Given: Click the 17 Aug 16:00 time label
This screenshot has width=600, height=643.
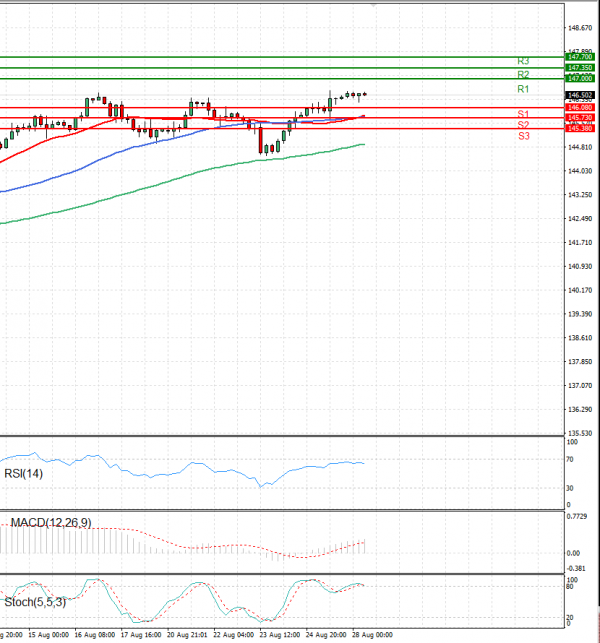Looking at the screenshot, I should click(x=141, y=635).
